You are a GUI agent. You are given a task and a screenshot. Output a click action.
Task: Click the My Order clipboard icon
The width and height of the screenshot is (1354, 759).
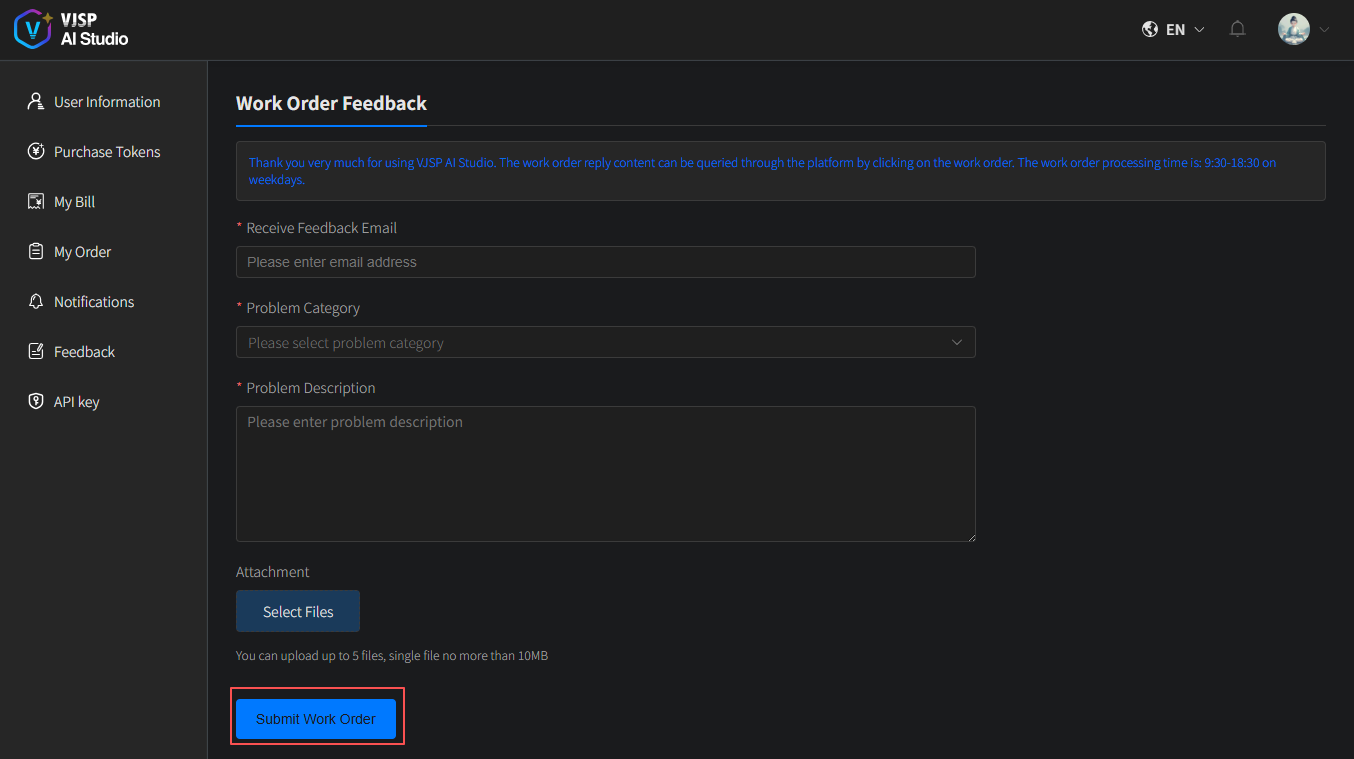(x=36, y=252)
